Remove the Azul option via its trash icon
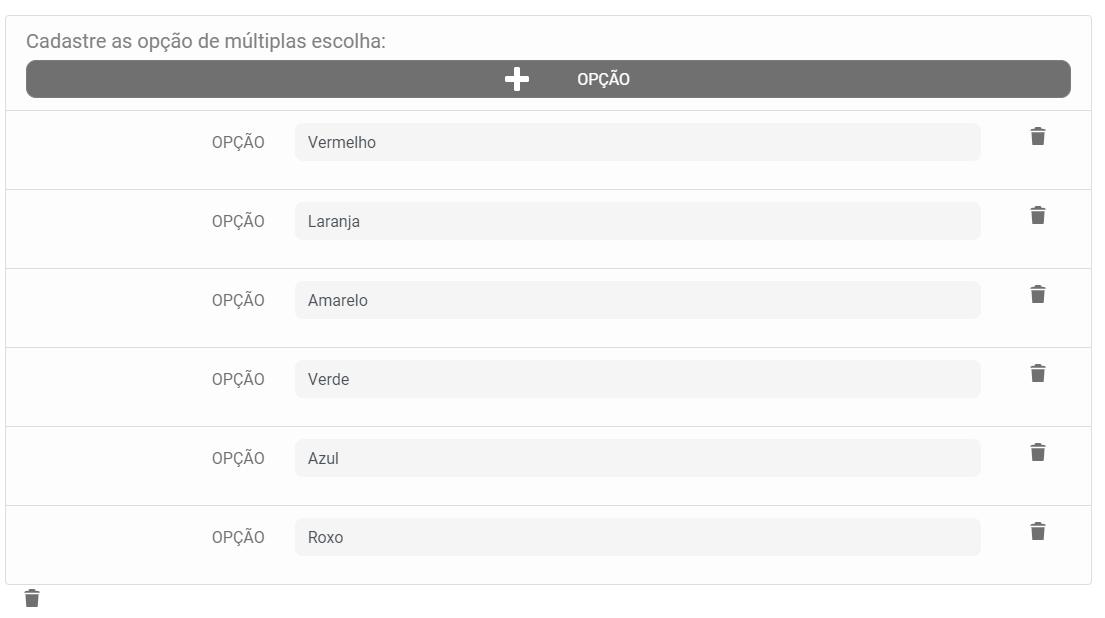This screenshot has height=618, width=1105. point(1038,453)
